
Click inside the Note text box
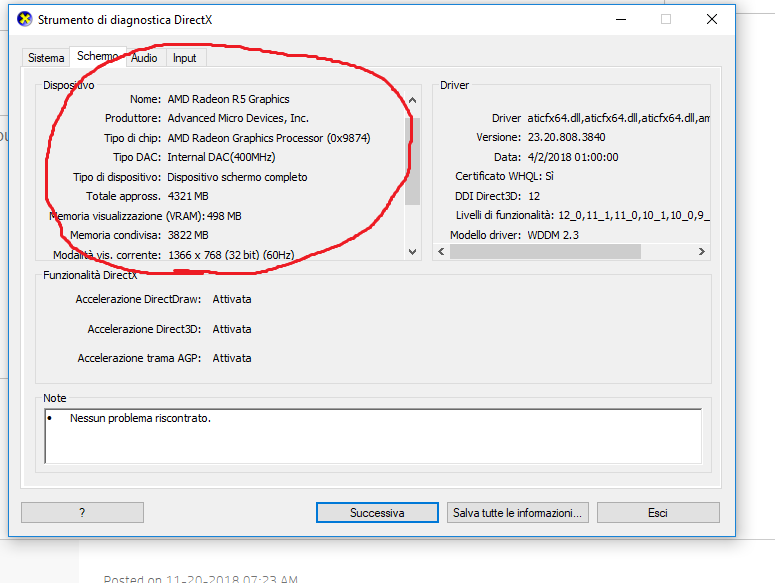(373, 436)
